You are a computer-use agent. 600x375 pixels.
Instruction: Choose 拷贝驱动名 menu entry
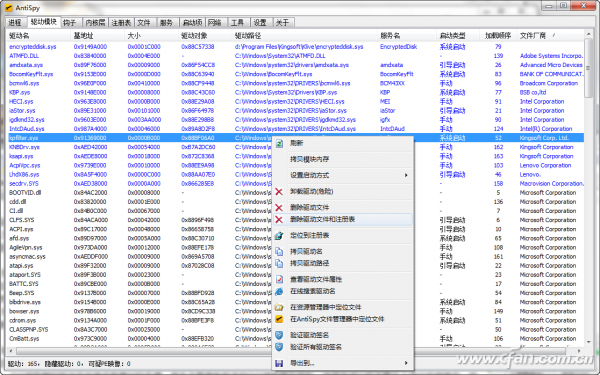pos(343,251)
